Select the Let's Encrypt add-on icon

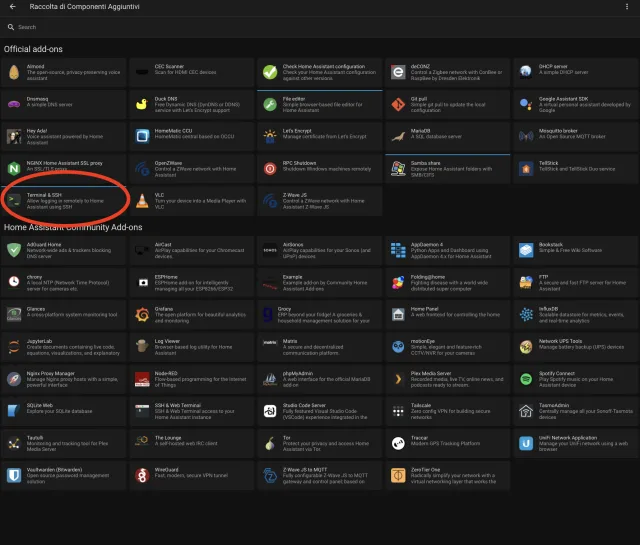coord(270,135)
